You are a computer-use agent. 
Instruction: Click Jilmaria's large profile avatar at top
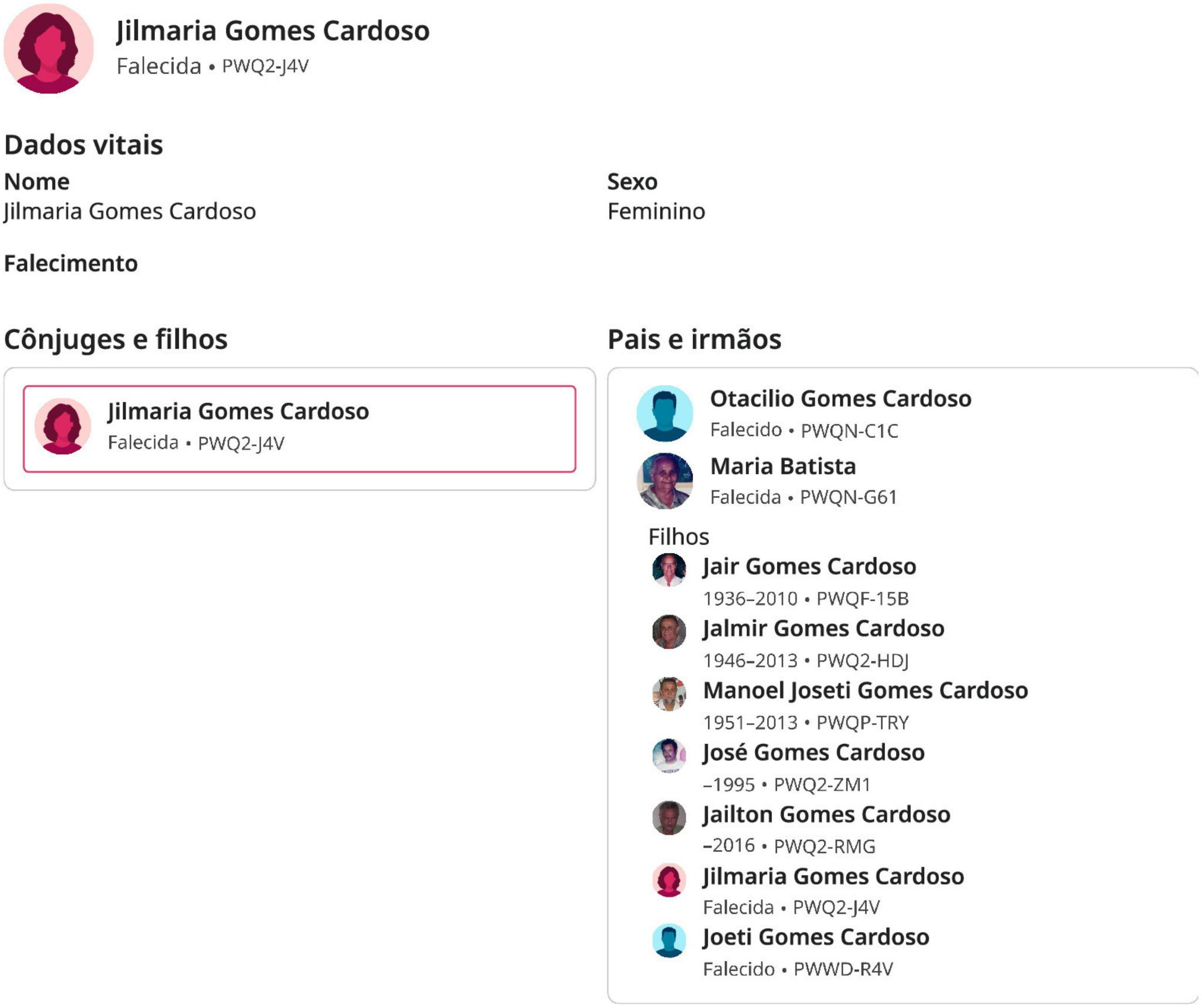[49, 49]
